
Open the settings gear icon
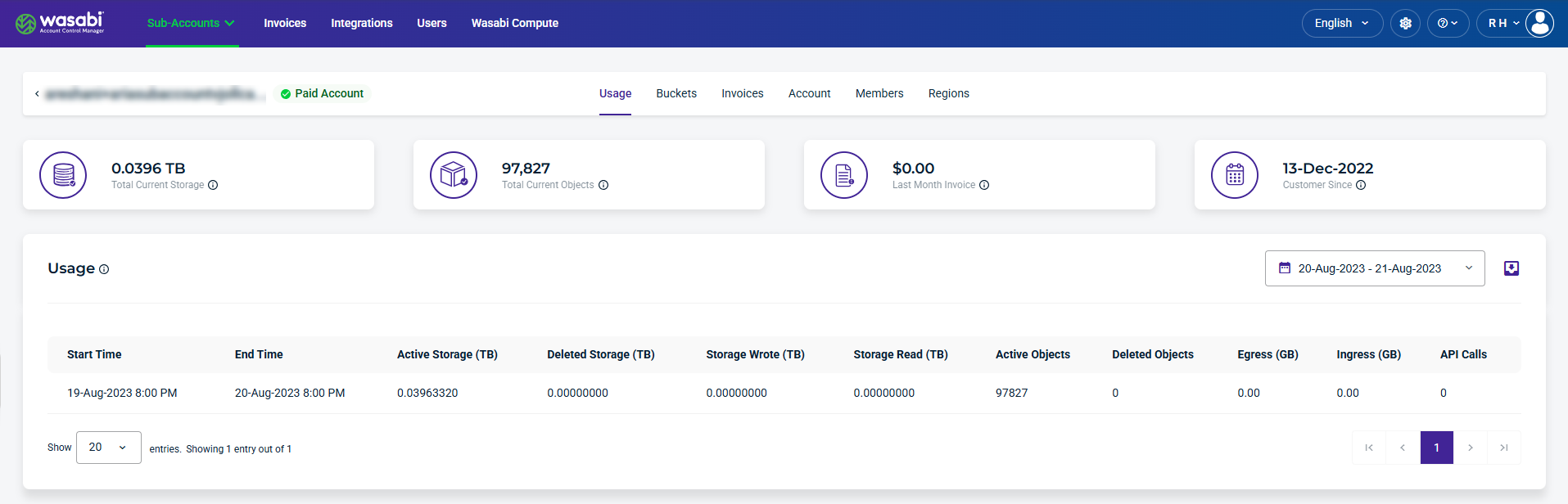[1405, 23]
